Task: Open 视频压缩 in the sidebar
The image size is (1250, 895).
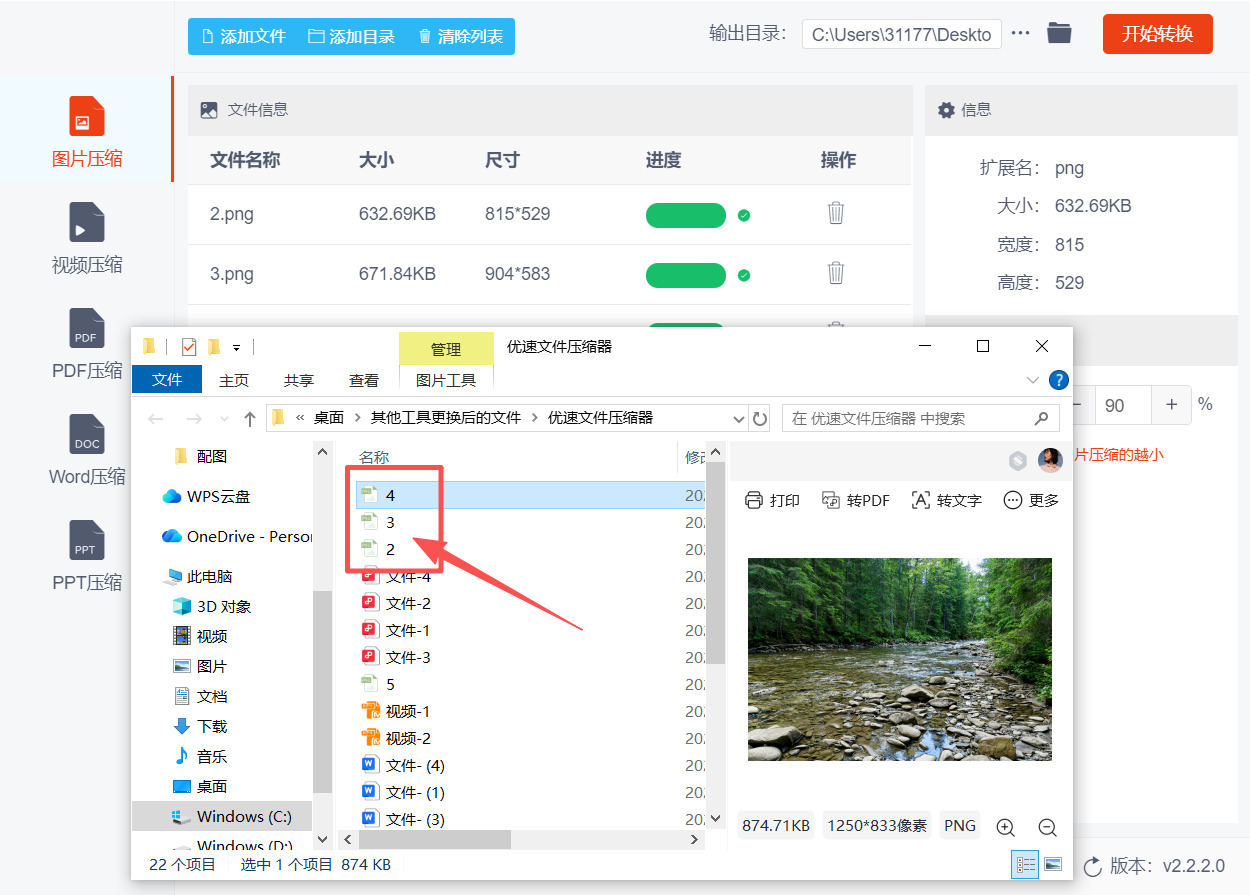Action: 87,238
